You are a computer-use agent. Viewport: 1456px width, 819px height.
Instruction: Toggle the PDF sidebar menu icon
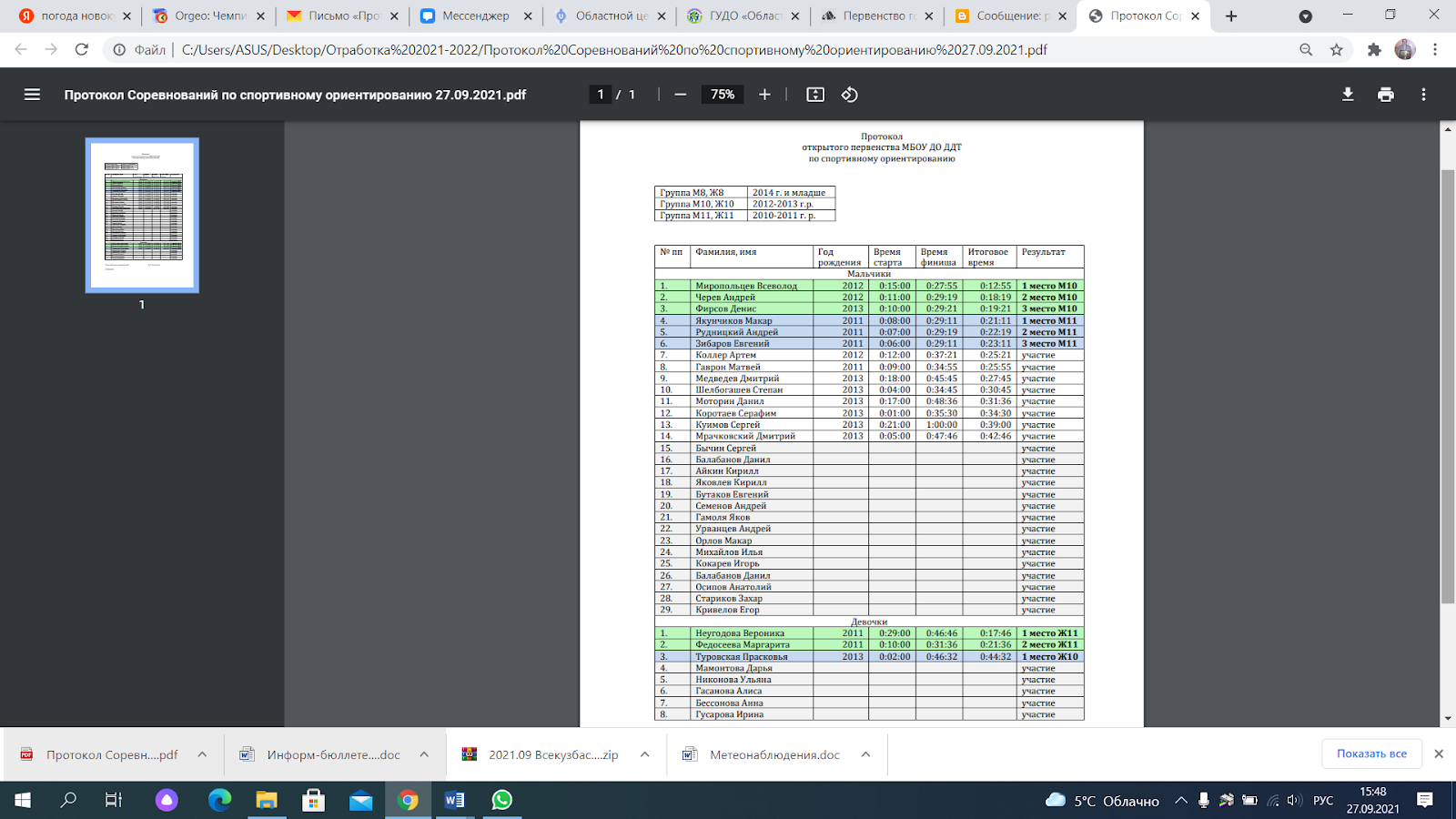tap(32, 95)
